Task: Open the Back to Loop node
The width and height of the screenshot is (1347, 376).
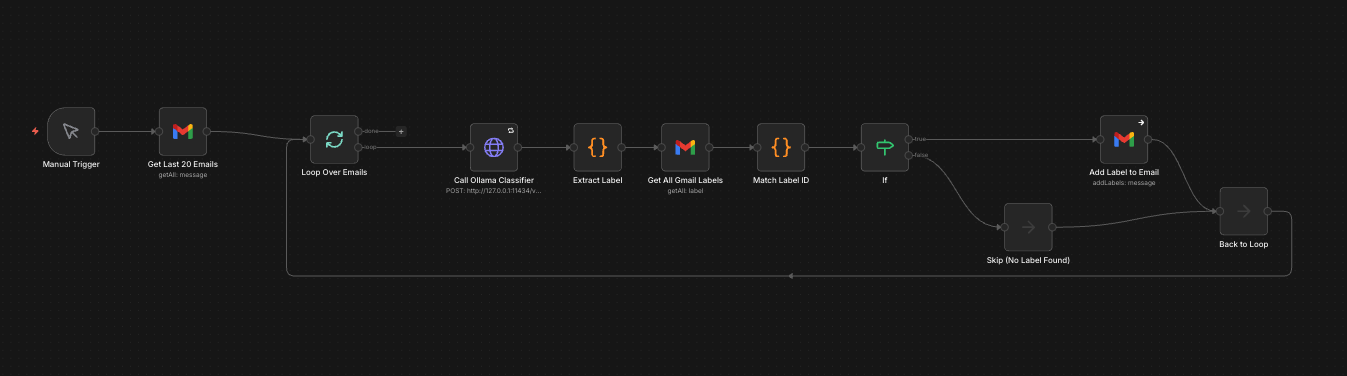Action: point(1243,211)
